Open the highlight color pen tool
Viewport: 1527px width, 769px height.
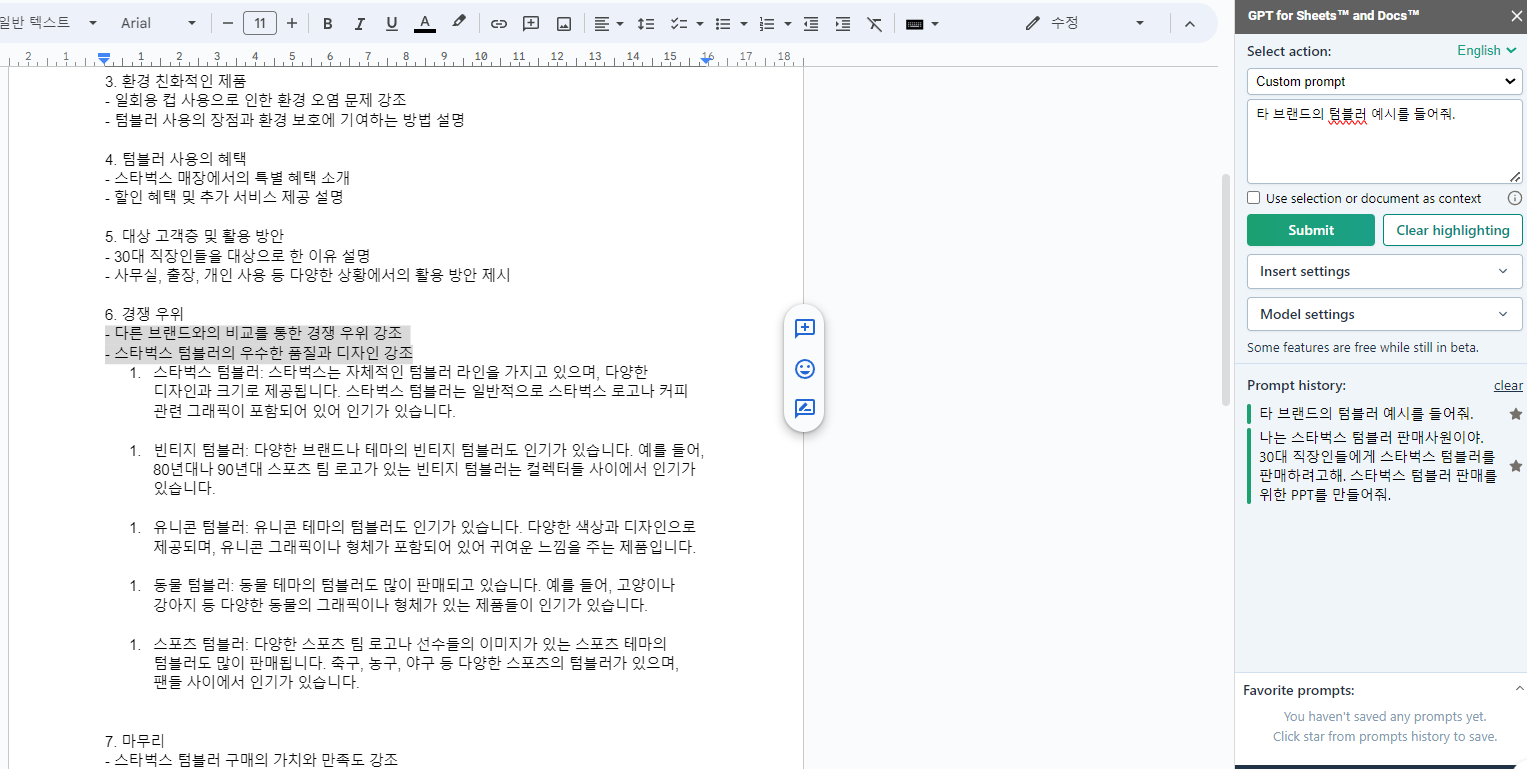pos(459,23)
